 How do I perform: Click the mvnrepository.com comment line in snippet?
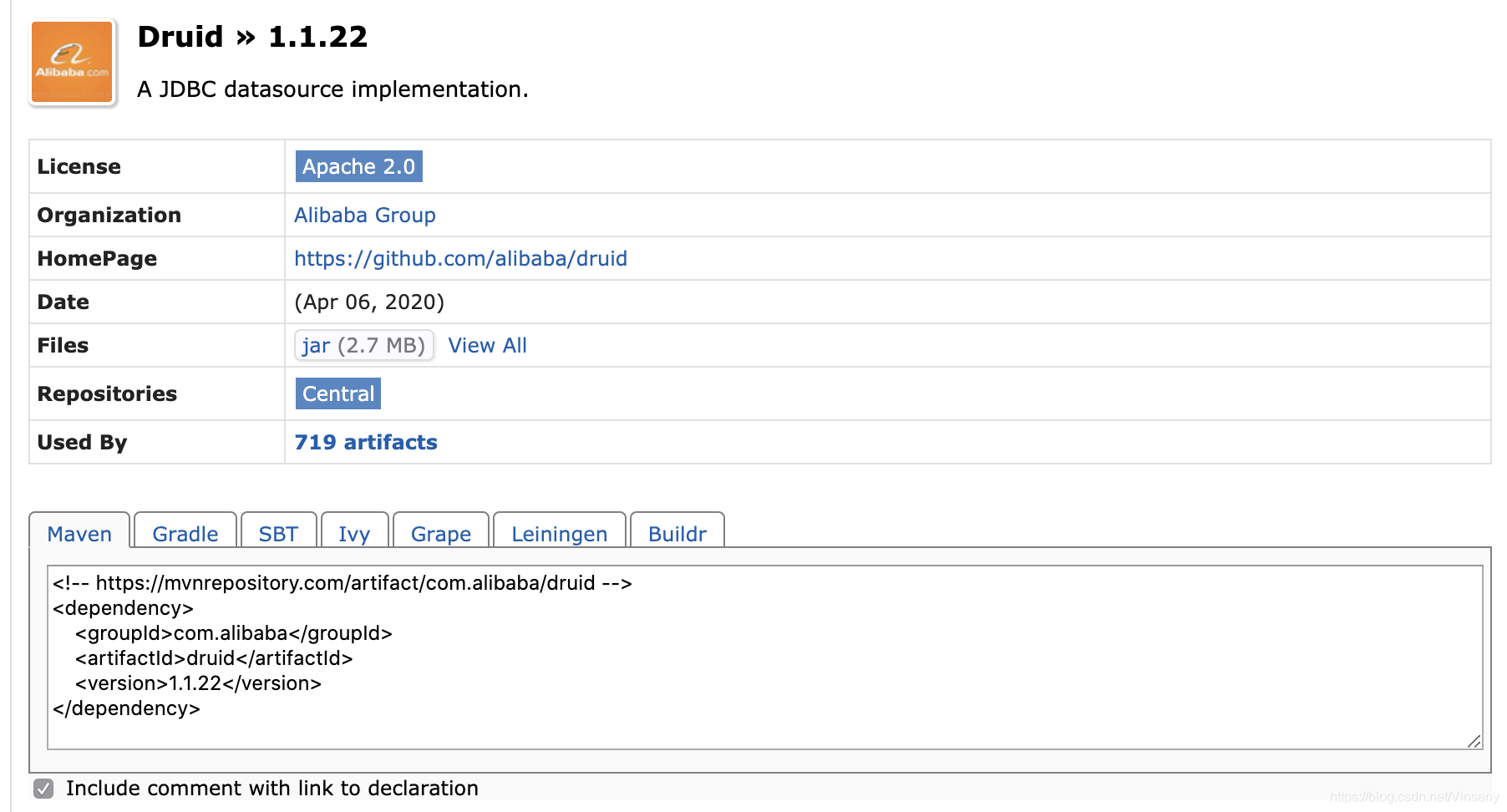point(342,583)
